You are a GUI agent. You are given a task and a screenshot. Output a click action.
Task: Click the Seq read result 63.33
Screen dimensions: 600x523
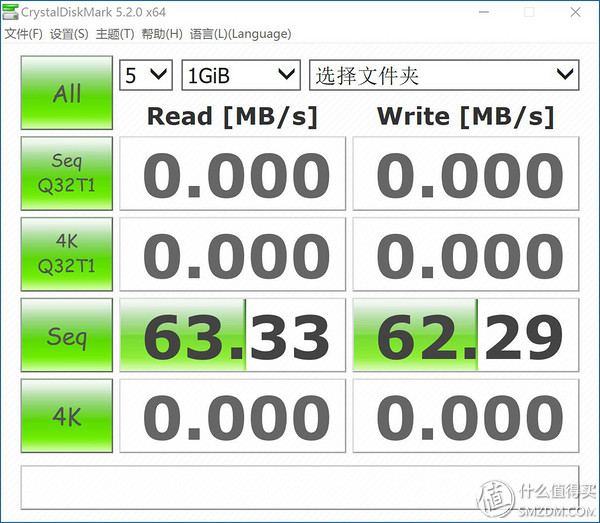pos(232,335)
